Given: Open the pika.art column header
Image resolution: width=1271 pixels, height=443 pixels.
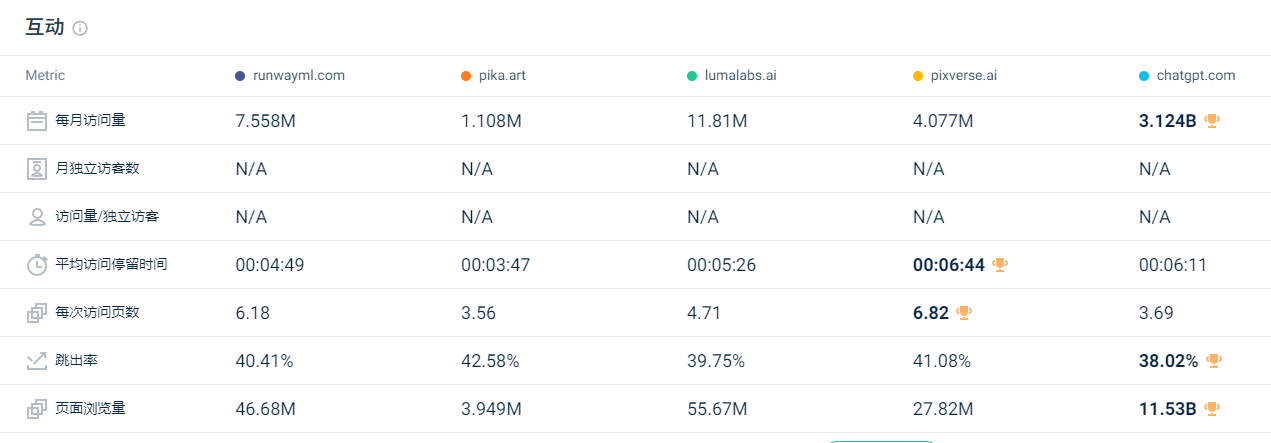Looking at the screenshot, I should point(501,76).
